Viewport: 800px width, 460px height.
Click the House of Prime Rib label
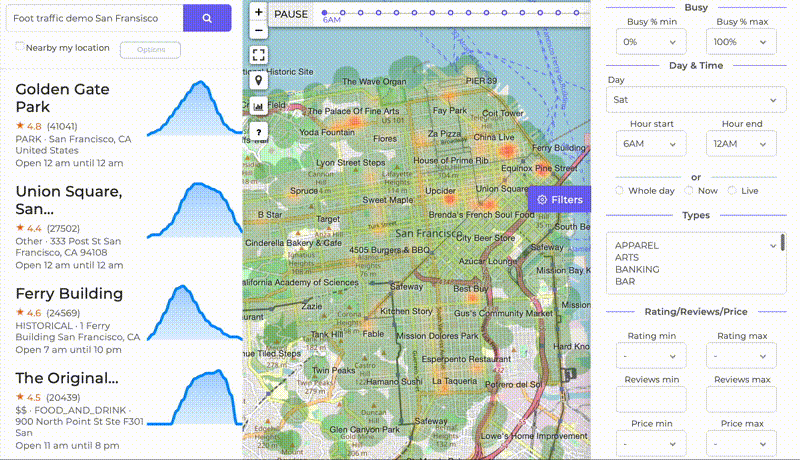click(x=451, y=160)
